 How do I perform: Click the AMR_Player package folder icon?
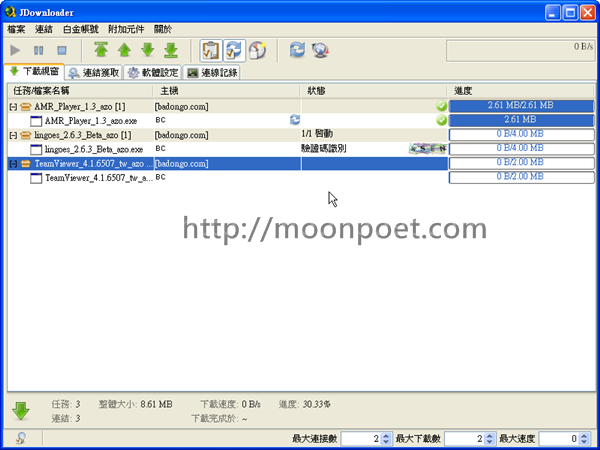coord(26,107)
